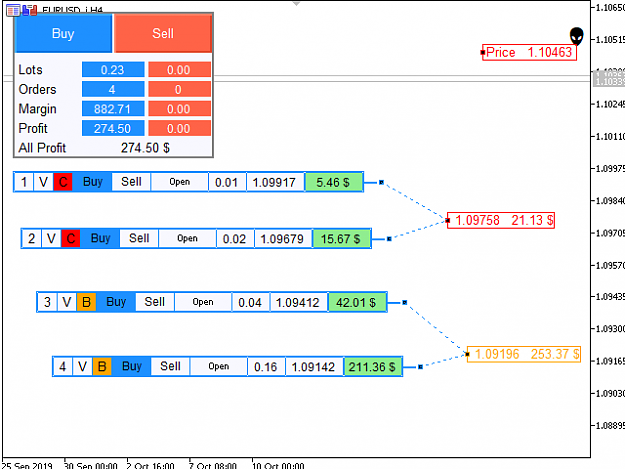Click sell Orders count 0
The image size is (625, 469).
[x=179, y=89]
